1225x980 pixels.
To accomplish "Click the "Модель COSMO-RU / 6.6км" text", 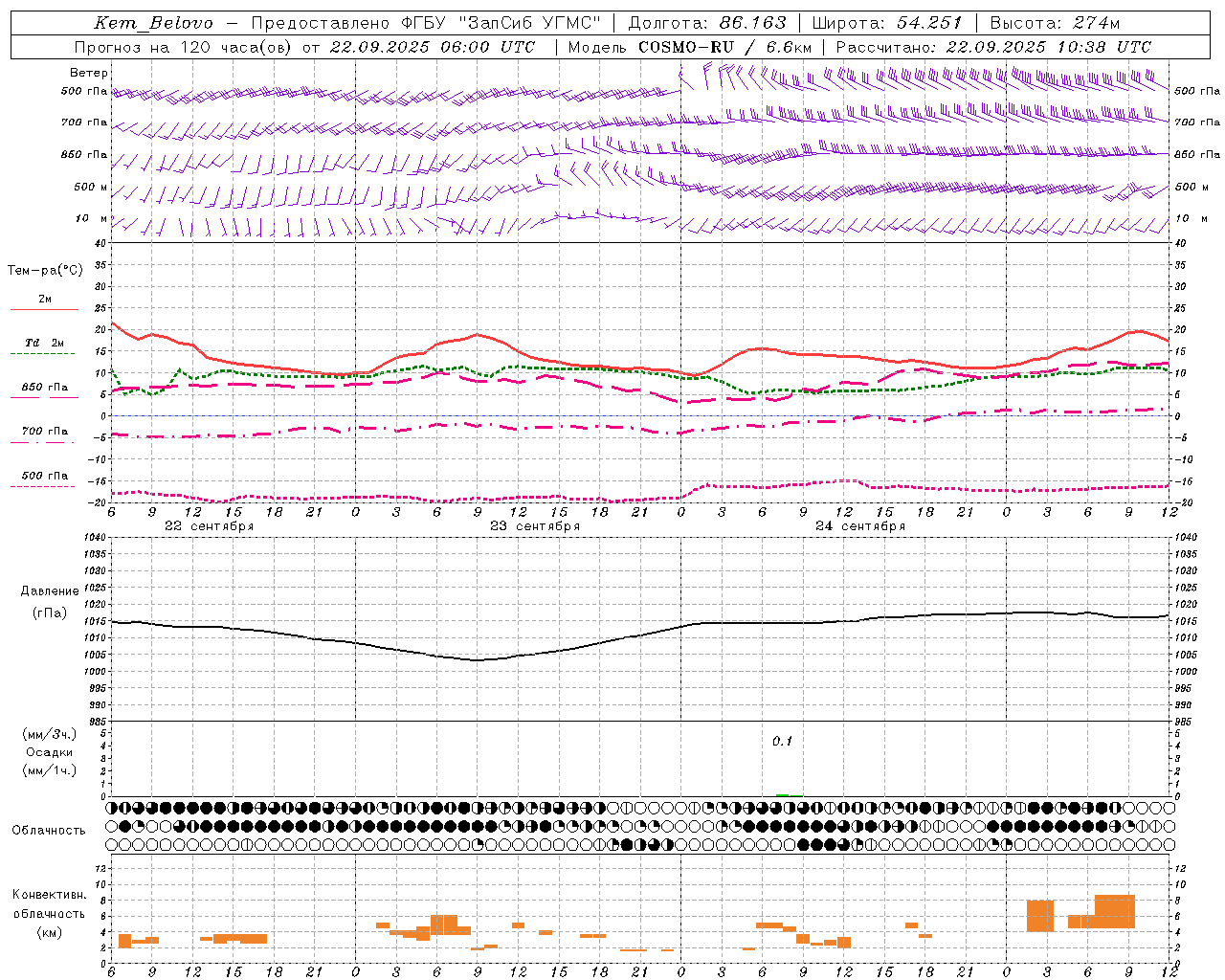I will 690,47.
